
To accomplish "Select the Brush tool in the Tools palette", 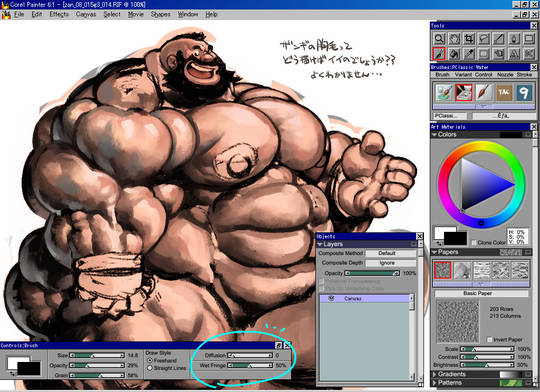I will coord(439,53).
